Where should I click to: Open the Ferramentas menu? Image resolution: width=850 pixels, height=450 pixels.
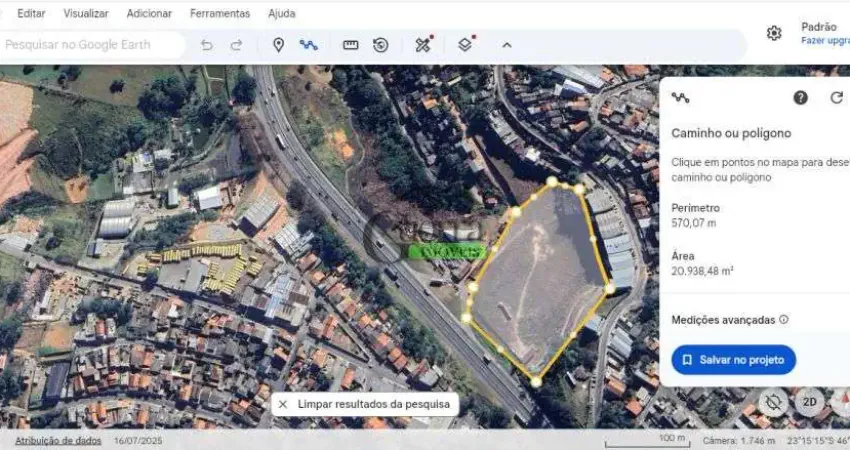point(220,14)
